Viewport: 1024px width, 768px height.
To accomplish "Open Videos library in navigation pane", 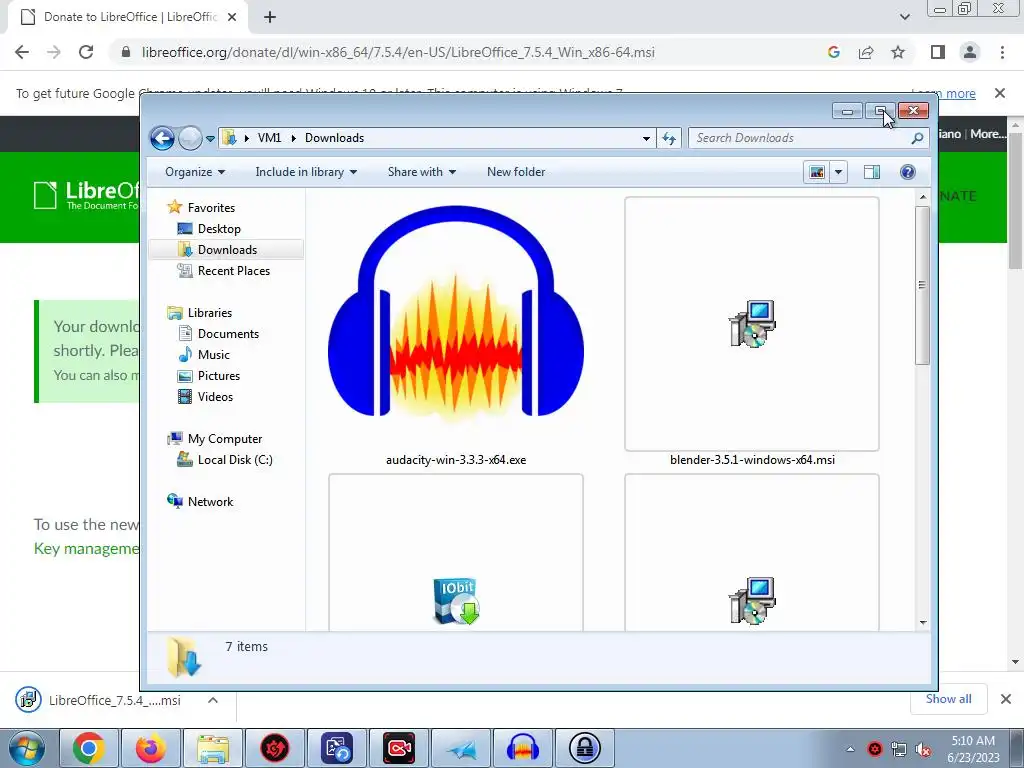I will pyautogui.click(x=205, y=396).
